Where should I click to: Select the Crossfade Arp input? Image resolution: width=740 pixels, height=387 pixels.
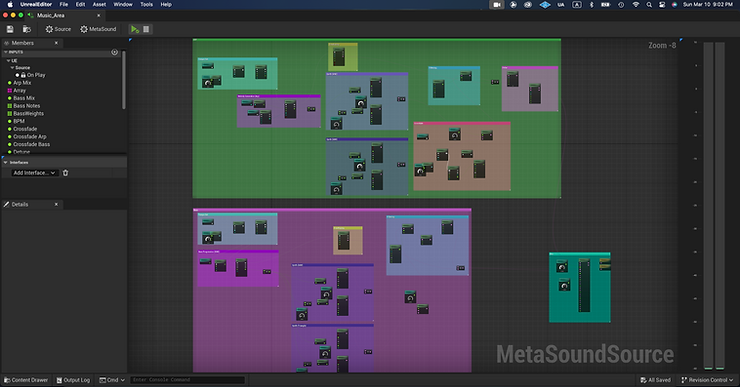pyautogui.click(x=29, y=136)
